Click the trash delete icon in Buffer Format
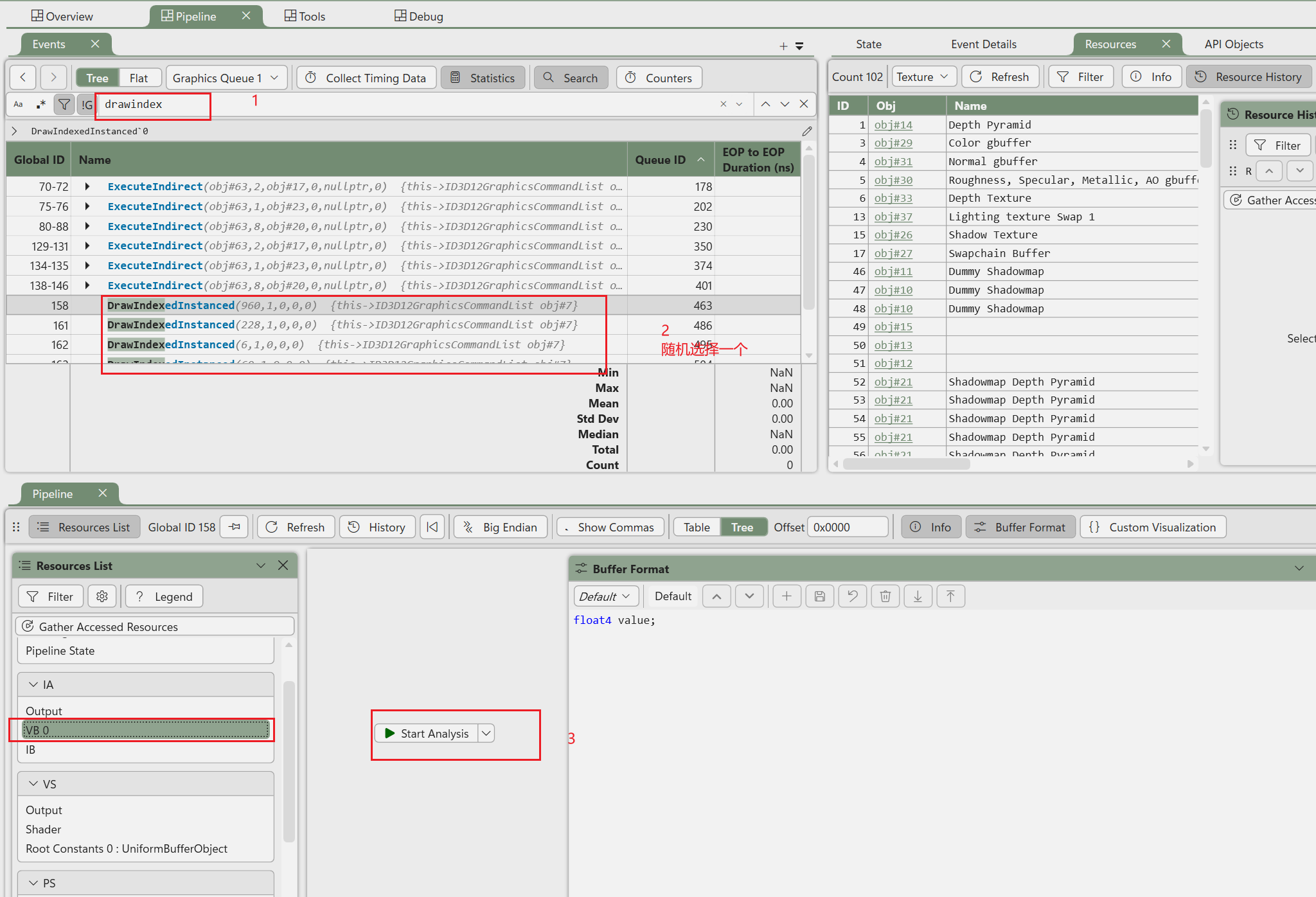 pos(885,596)
